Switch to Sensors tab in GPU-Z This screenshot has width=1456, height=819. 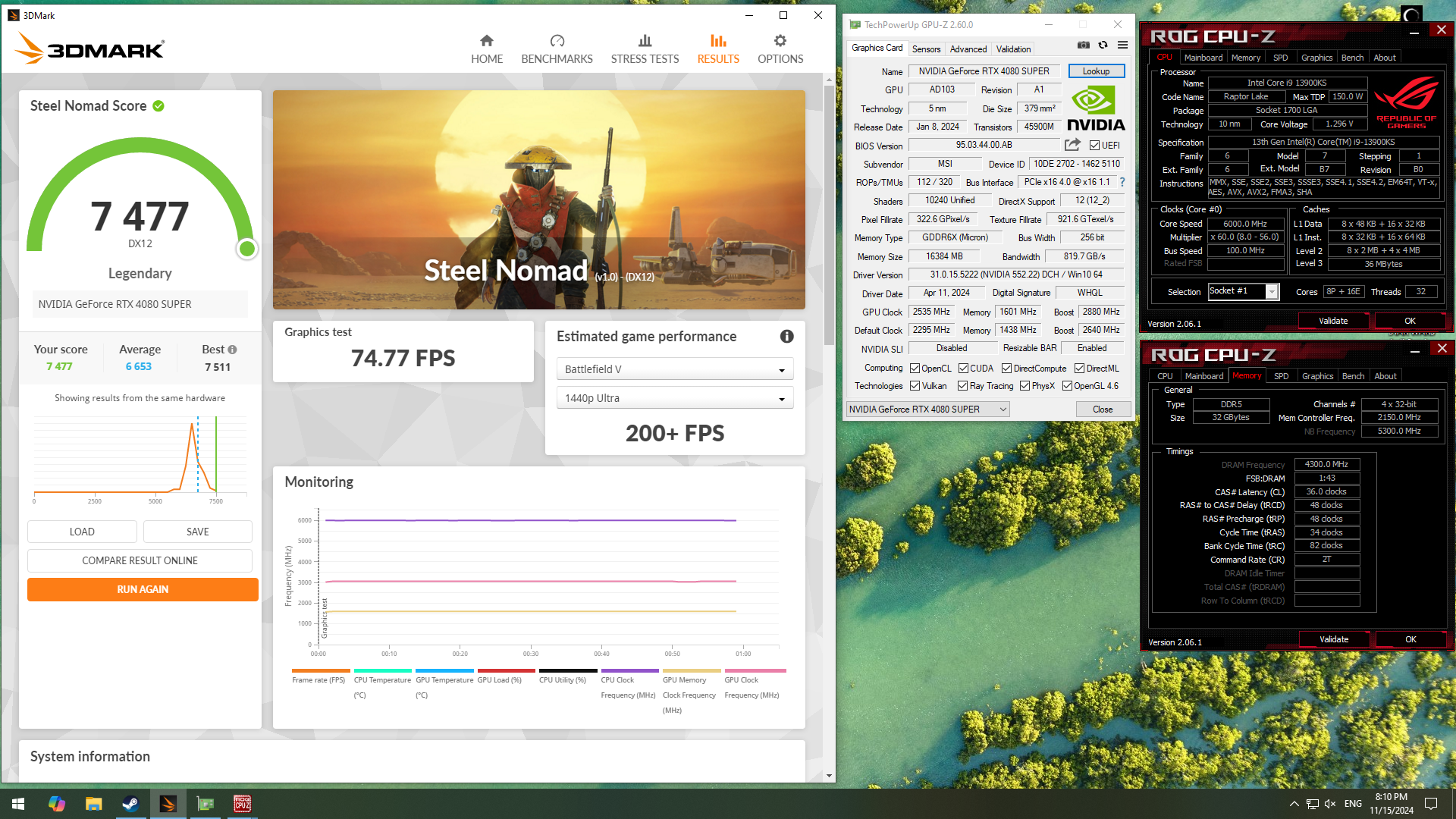(x=926, y=49)
